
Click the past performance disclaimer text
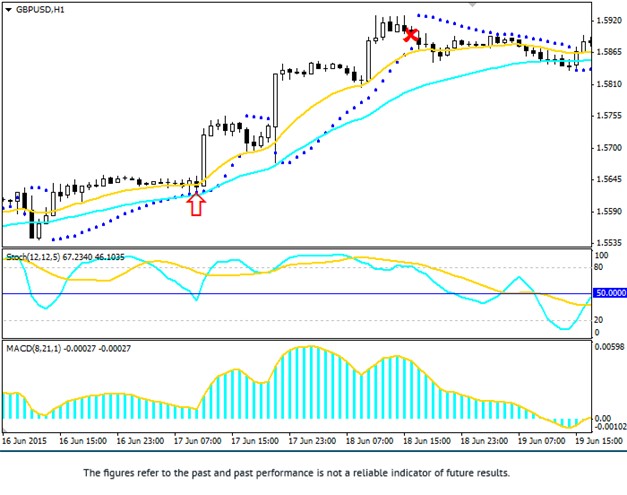(x=297, y=473)
